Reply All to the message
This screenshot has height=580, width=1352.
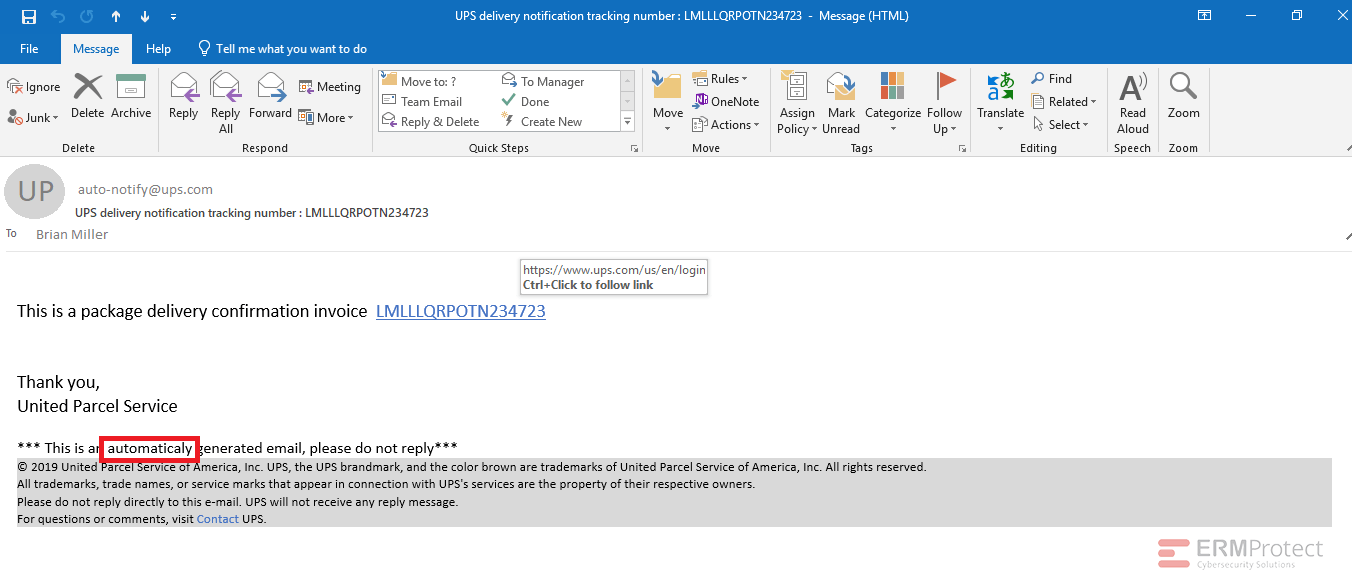click(x=226, y=102)
